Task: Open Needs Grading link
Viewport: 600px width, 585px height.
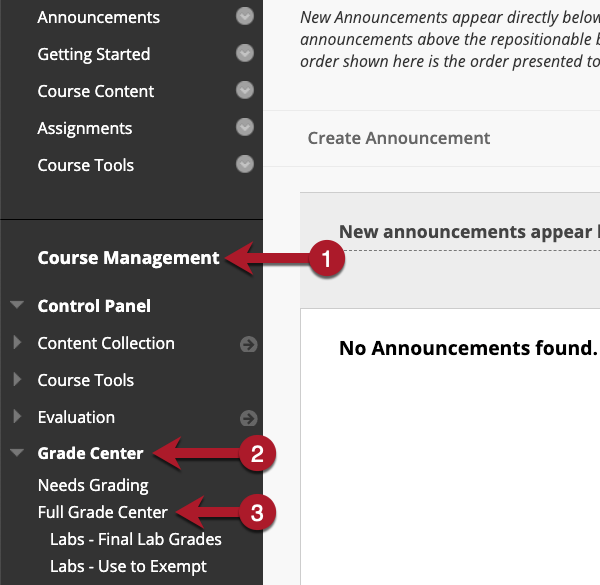Action: [x=93, y=486]
